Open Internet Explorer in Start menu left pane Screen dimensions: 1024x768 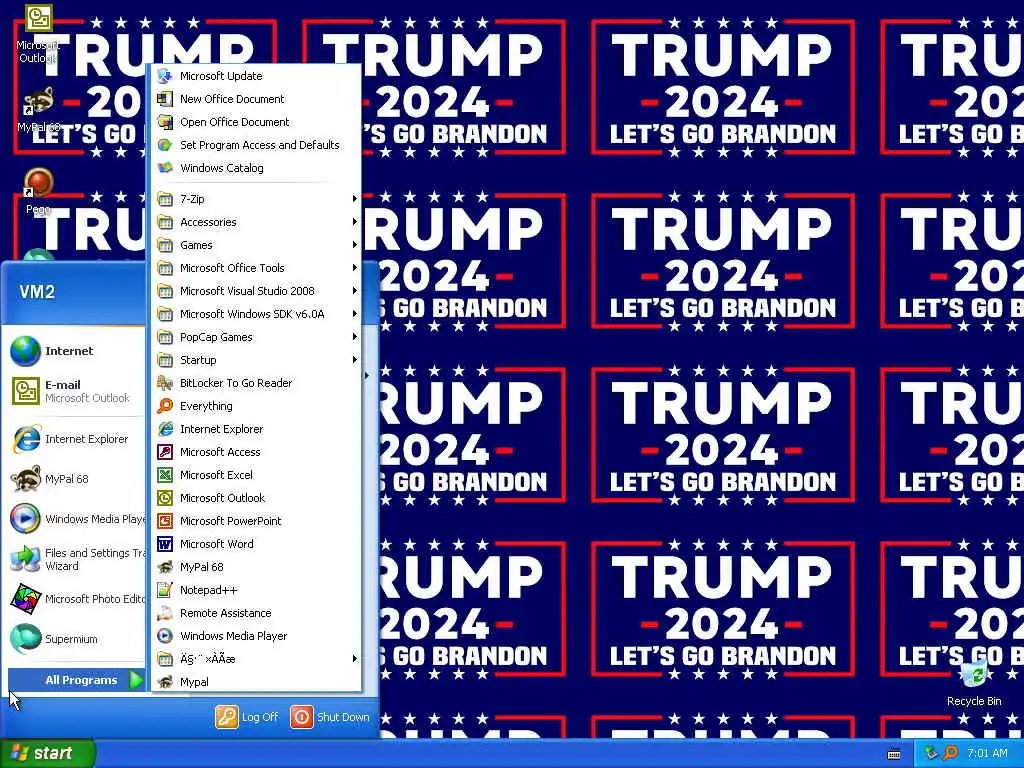point(75,439)
